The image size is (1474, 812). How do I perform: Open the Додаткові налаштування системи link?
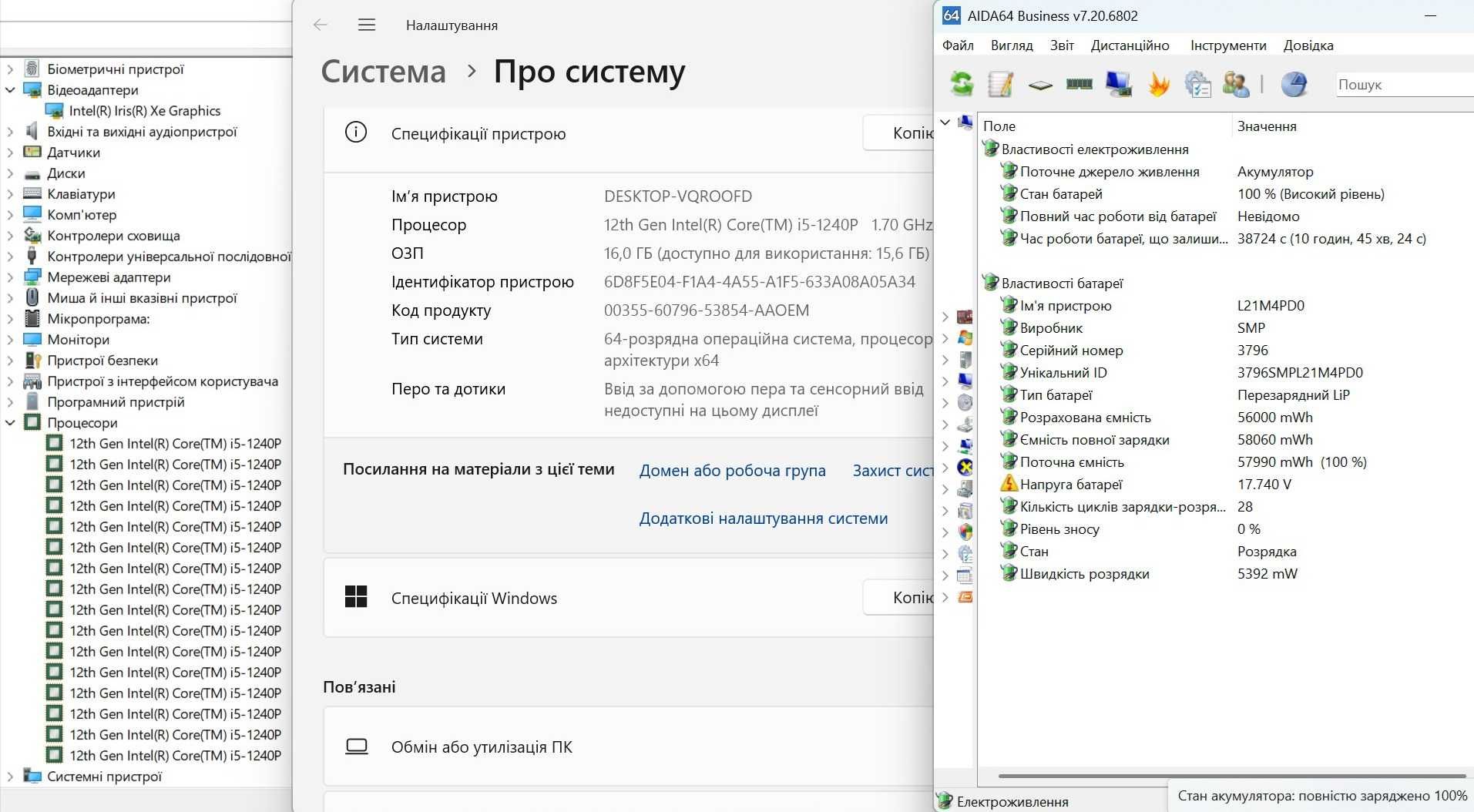[764, 518]
